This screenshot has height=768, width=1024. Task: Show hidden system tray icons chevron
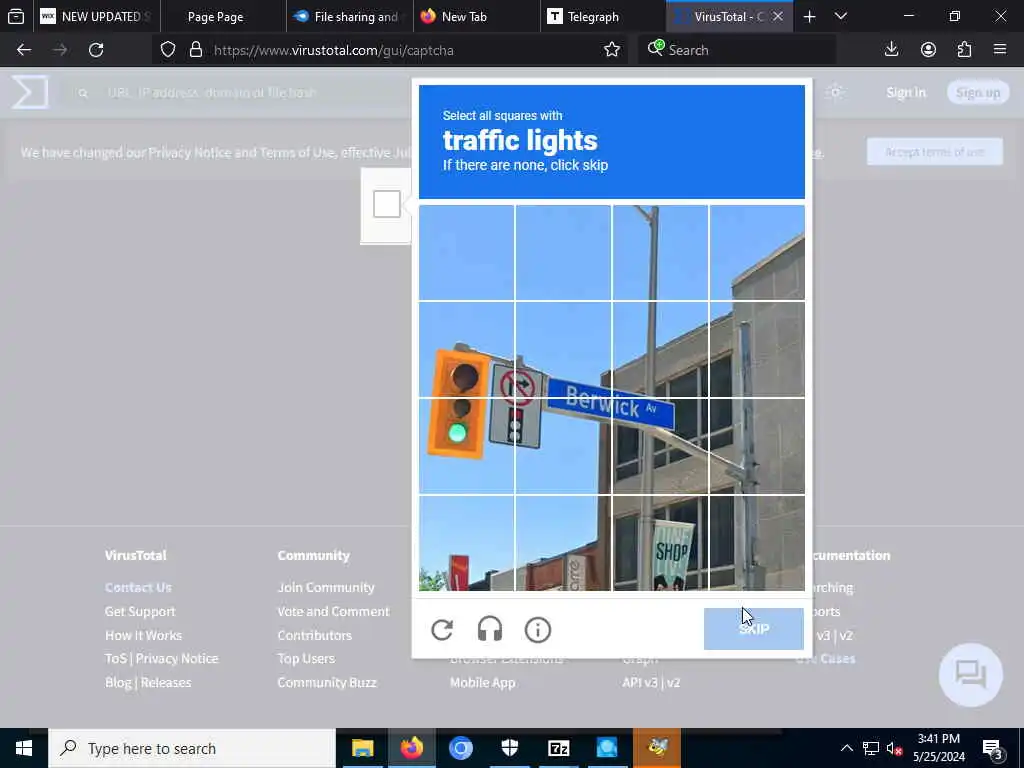(846, 748)
